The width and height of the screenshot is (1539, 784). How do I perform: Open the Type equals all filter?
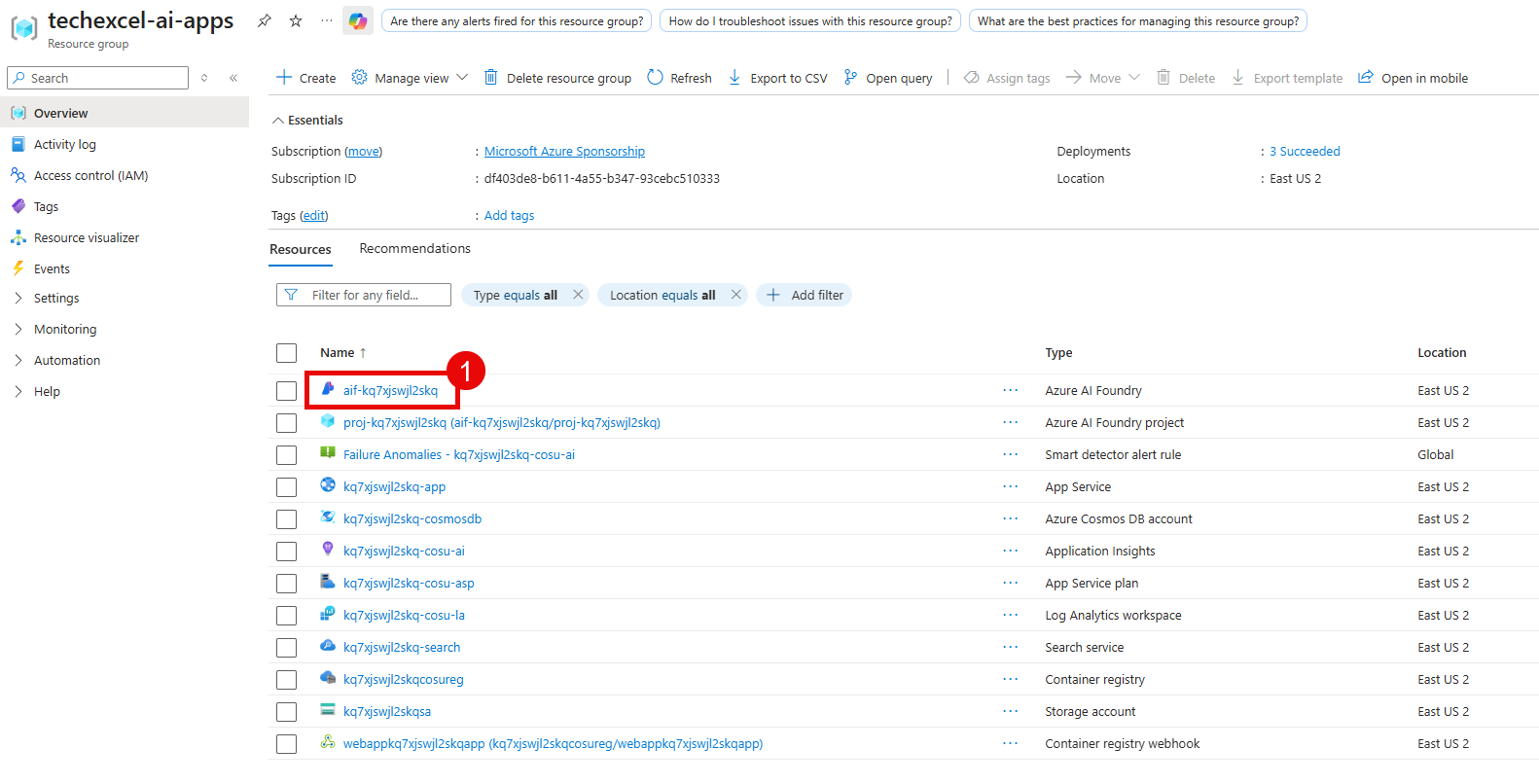pyautogui.click(x=516, y=295)
